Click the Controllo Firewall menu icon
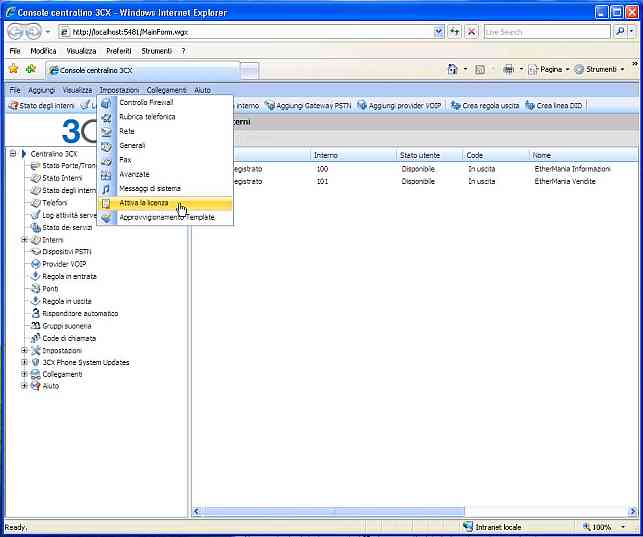This screenshot has height=537, width=643. pos(106,103)
